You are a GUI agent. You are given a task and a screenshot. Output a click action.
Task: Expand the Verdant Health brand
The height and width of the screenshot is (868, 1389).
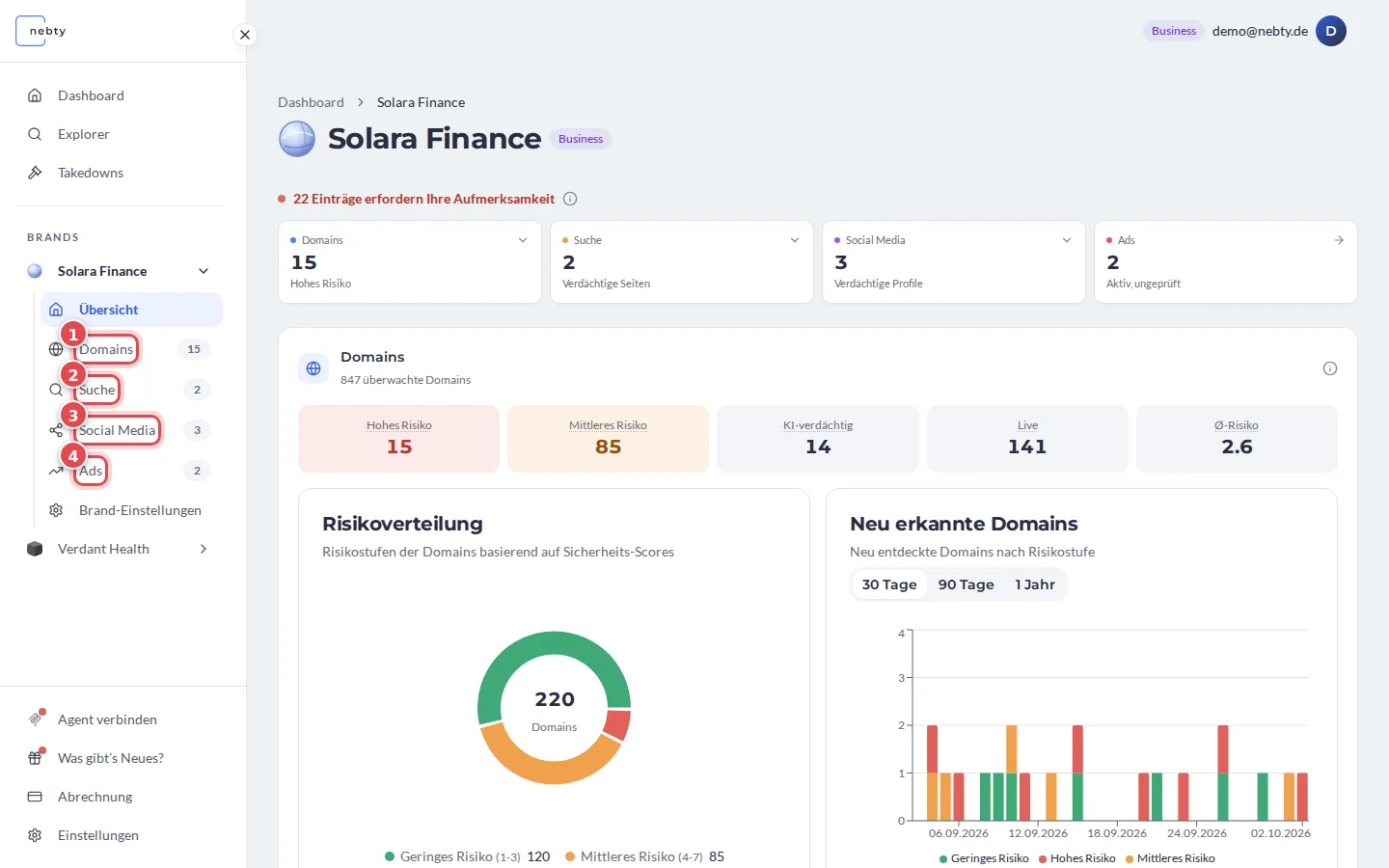[204, 549]
